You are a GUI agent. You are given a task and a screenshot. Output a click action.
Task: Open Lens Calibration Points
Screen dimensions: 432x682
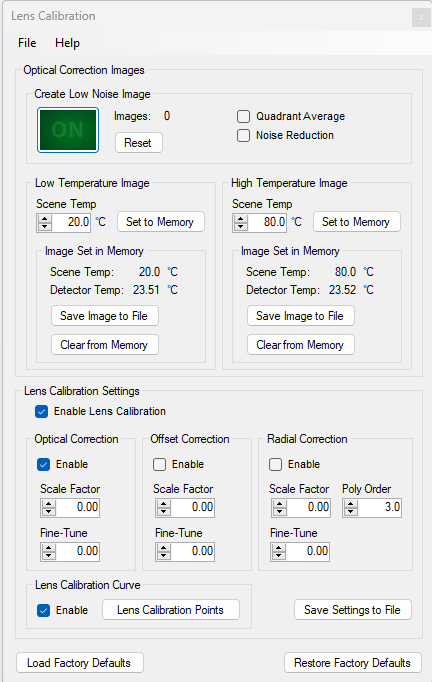pos(171,610)
